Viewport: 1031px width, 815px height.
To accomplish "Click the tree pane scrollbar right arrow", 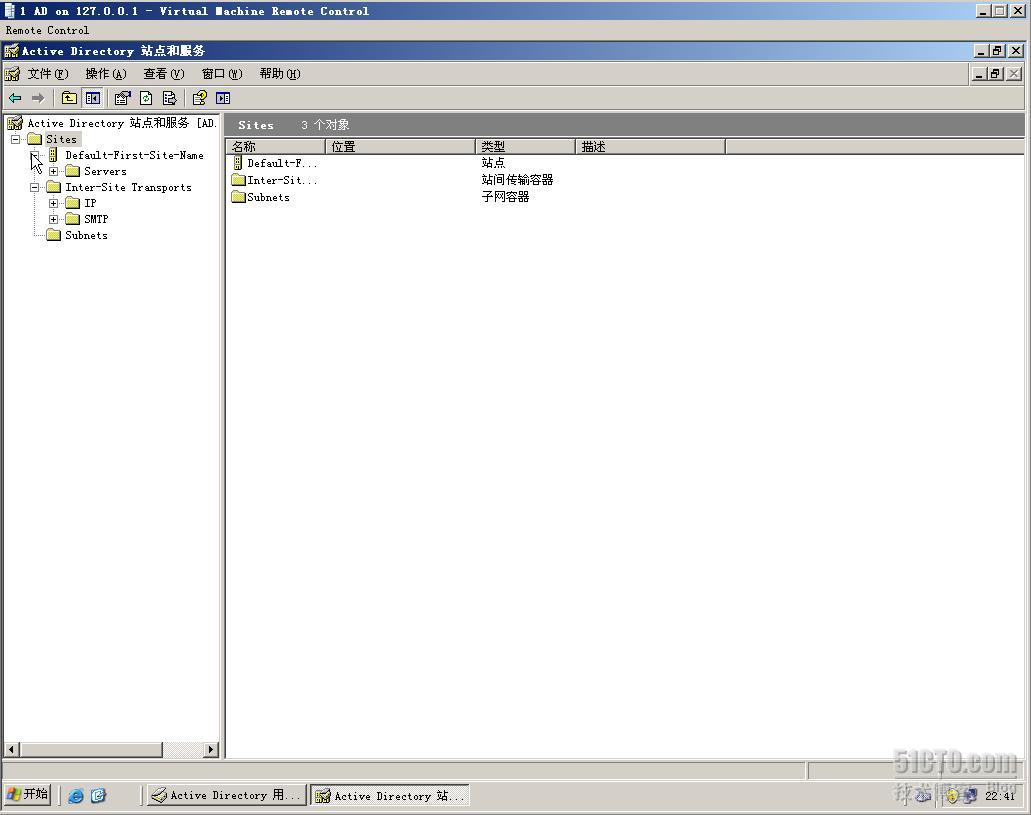I will [210, 749].
